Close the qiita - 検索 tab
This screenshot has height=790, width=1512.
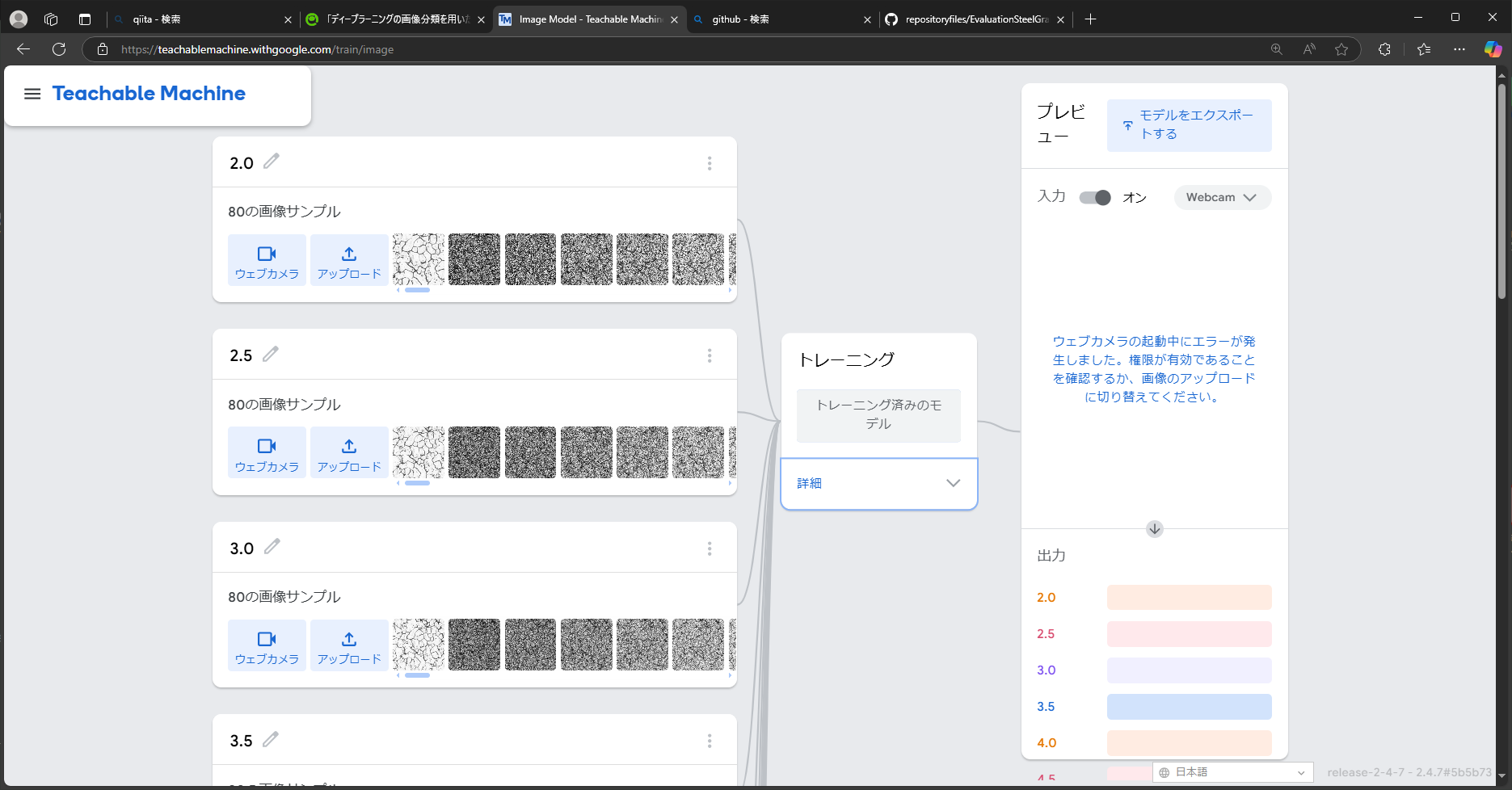(288, 19)
